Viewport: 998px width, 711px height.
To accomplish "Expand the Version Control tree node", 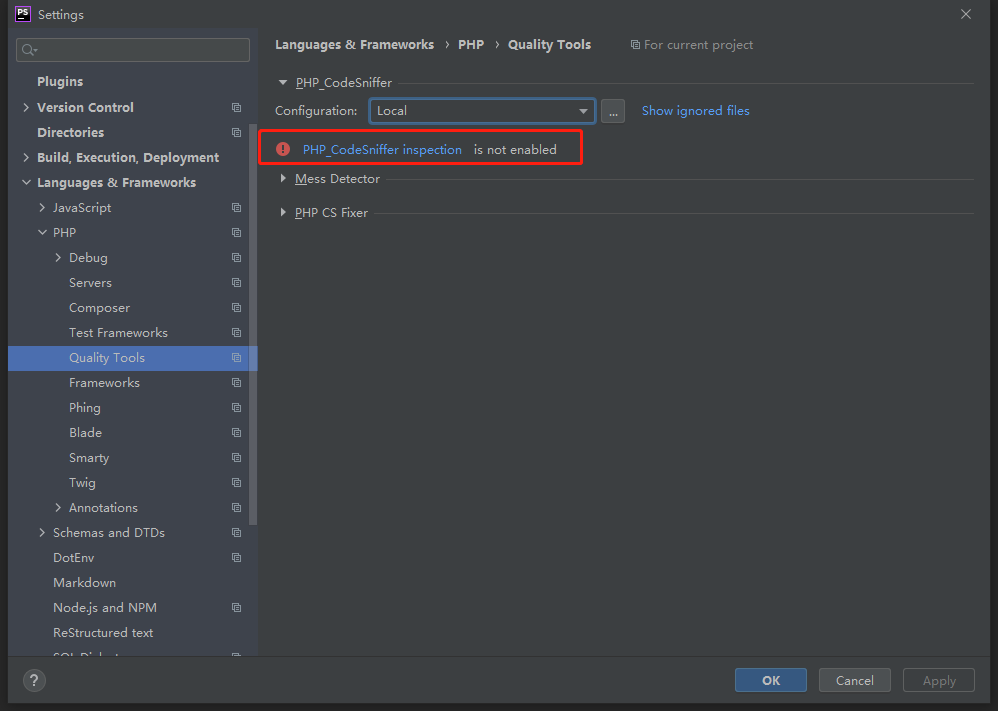I will (x=26, y=108).
